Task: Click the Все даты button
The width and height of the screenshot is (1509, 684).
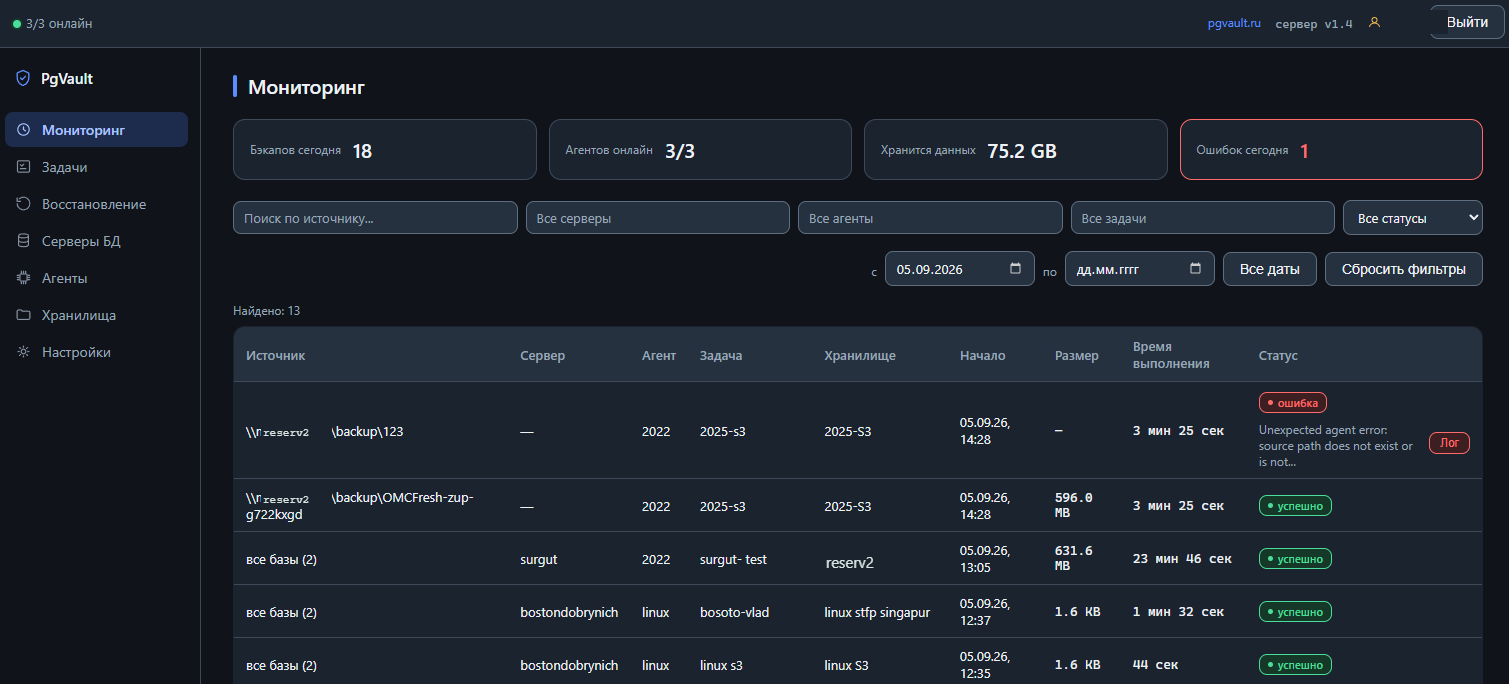Action: click(1270, 269)
